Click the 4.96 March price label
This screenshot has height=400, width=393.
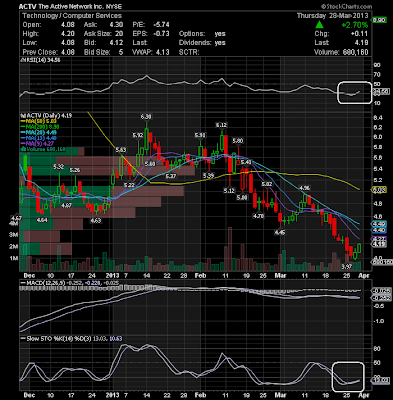click(x=304, y=188)
